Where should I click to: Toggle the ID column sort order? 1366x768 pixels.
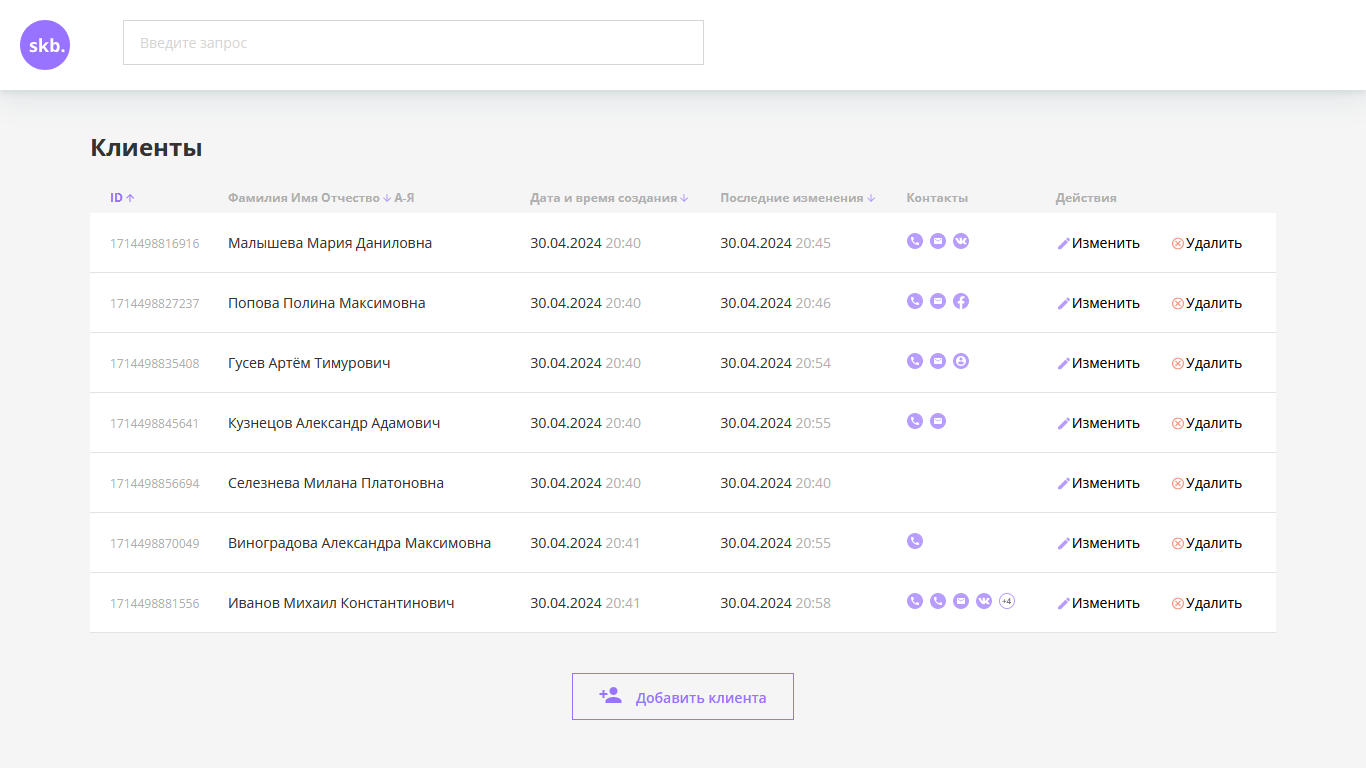click(122, 197)
